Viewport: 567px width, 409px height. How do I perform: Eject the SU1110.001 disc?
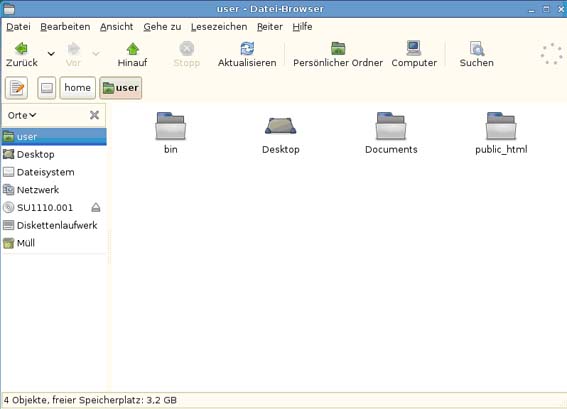[x=95, y=208]
